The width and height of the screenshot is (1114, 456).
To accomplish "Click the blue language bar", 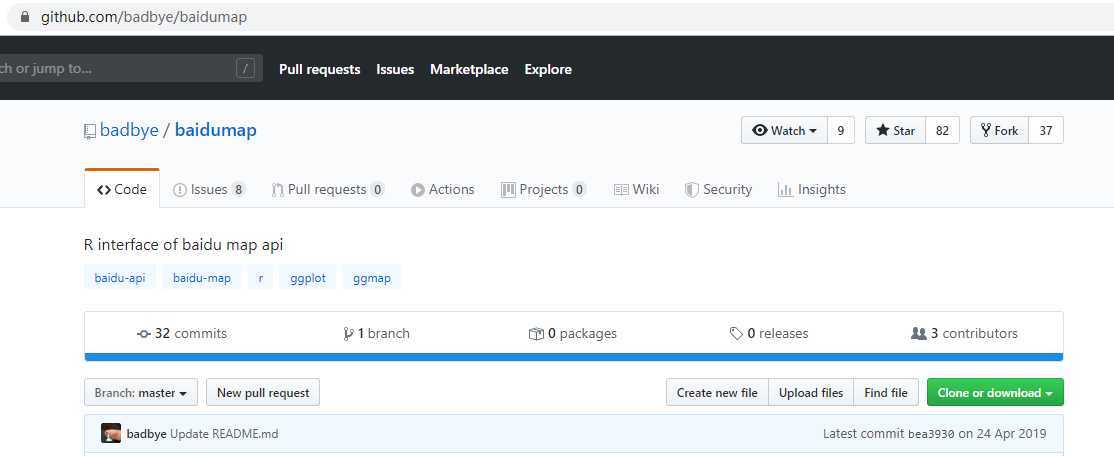I will (x=574, y=357).
